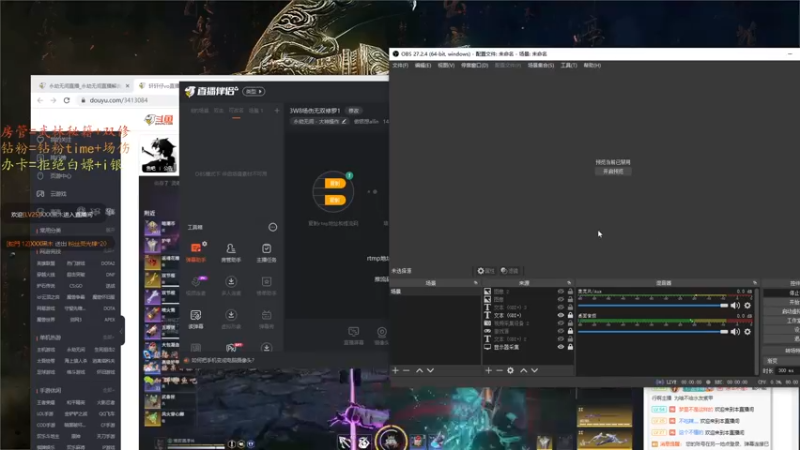The image size is (800, 450).
Task: Open source properties gear in sources toolbar
Action: coord(511,370)
